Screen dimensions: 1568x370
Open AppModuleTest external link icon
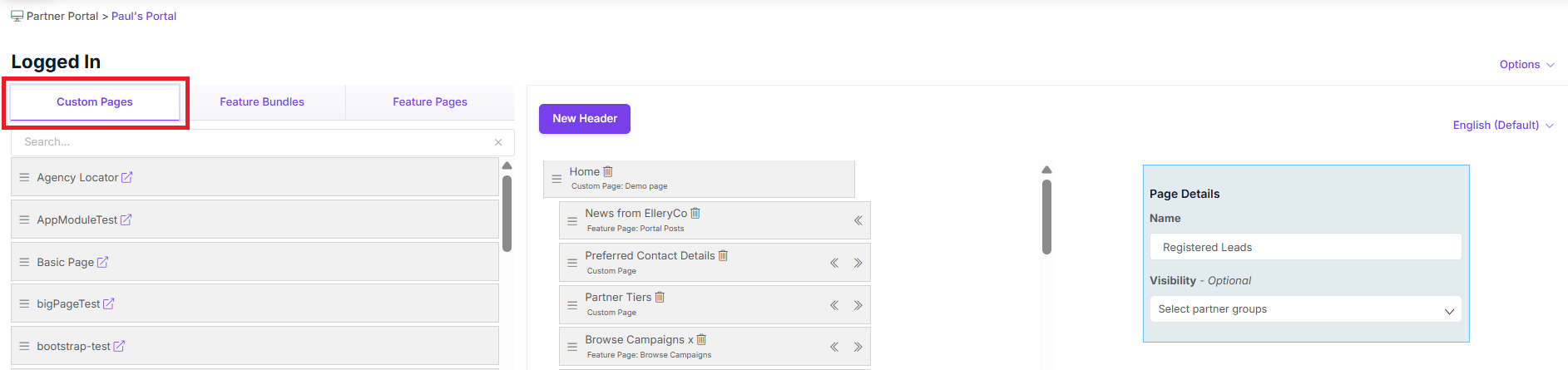126,220
